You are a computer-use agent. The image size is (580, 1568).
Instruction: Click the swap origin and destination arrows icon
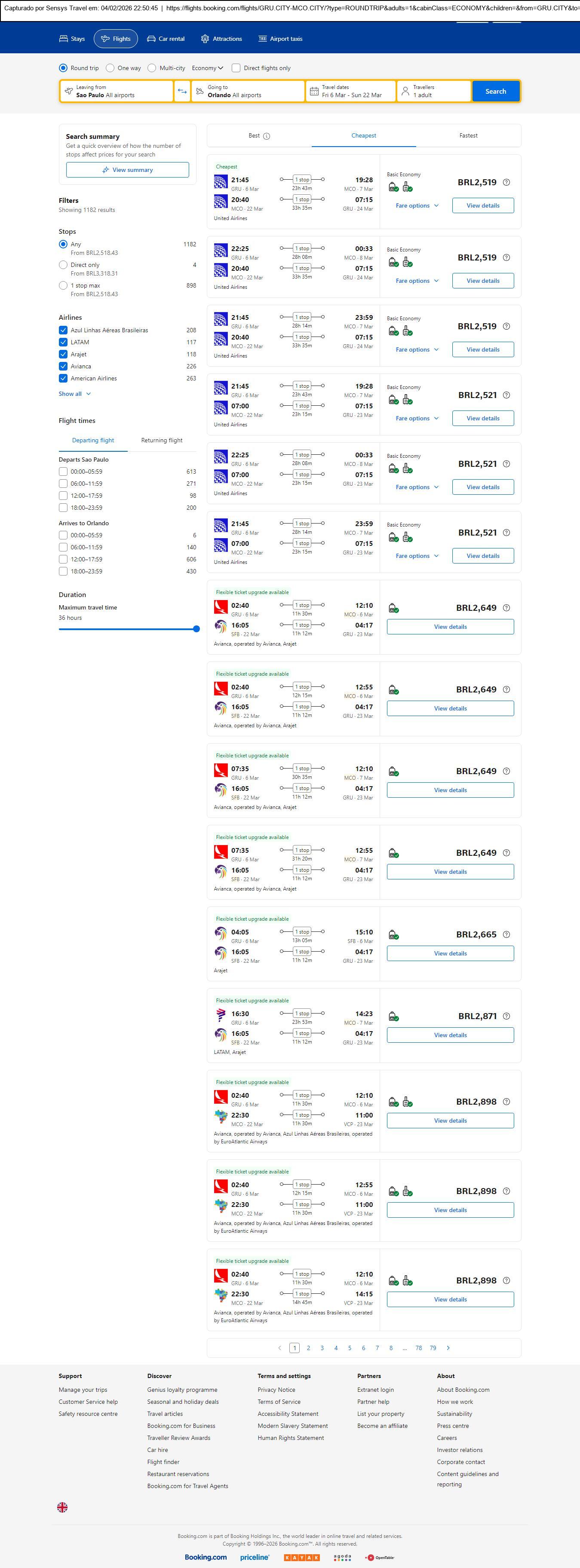[x=182, y=91]
